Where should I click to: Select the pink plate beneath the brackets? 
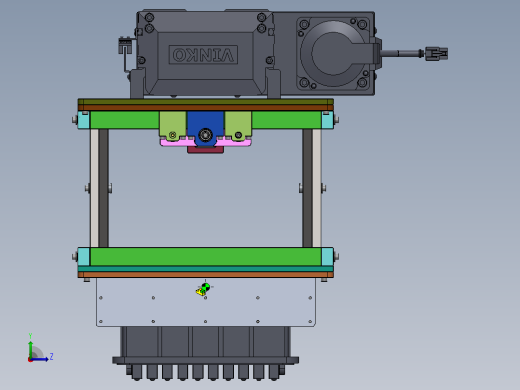[x=206, y=143]
